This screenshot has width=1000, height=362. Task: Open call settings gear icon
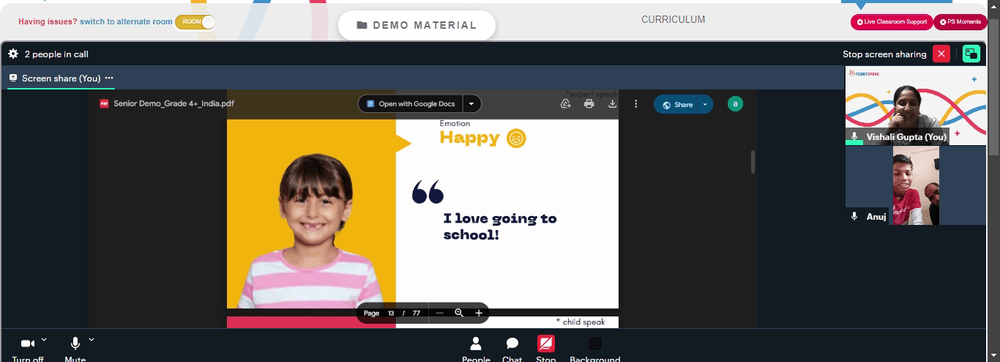tap(13, 54)
